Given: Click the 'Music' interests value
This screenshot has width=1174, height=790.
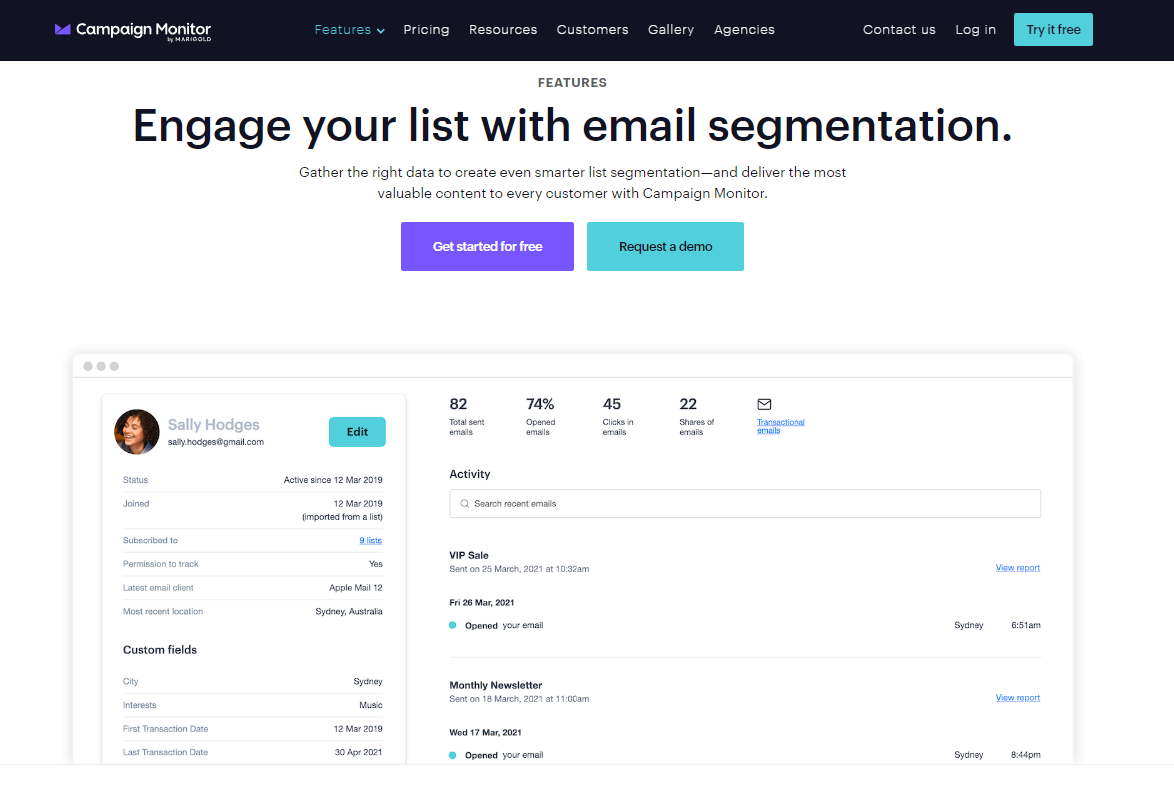Looking at the screenshot, I should tap(371, 705).
